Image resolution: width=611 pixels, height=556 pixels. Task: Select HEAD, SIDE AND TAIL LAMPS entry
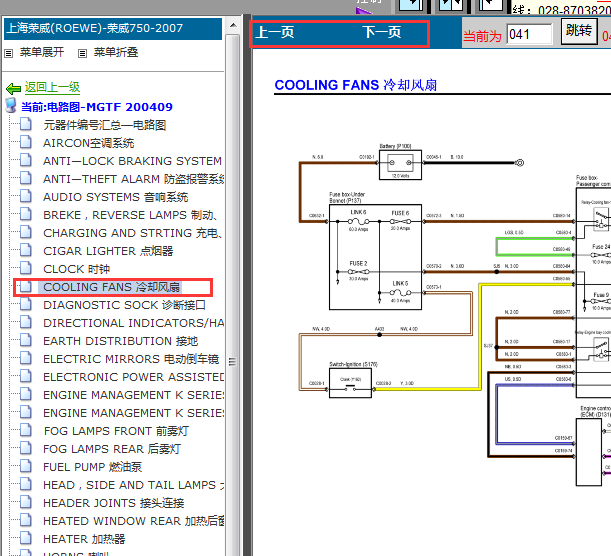tap(134, 485)
